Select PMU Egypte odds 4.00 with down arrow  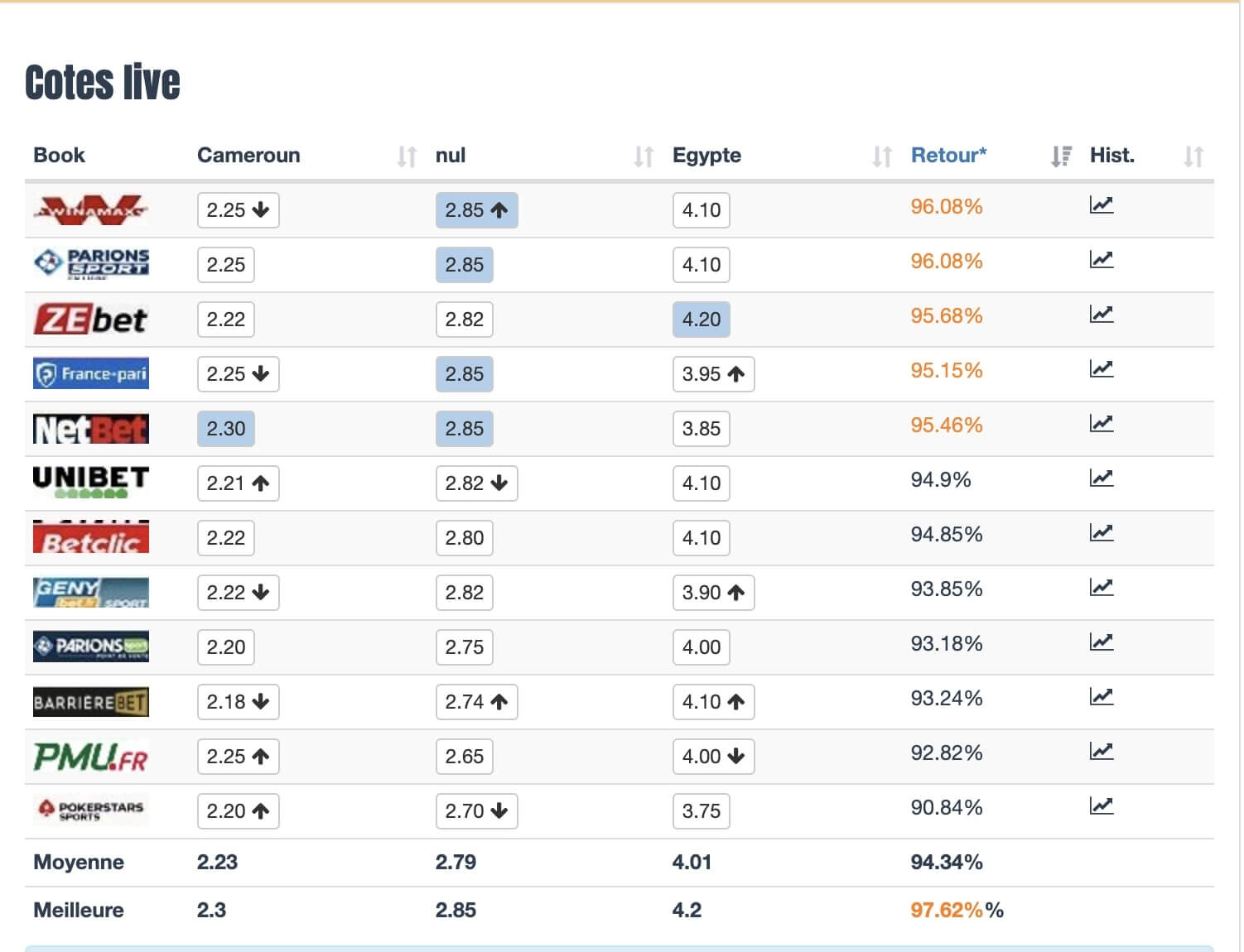[x=713, y=757]
